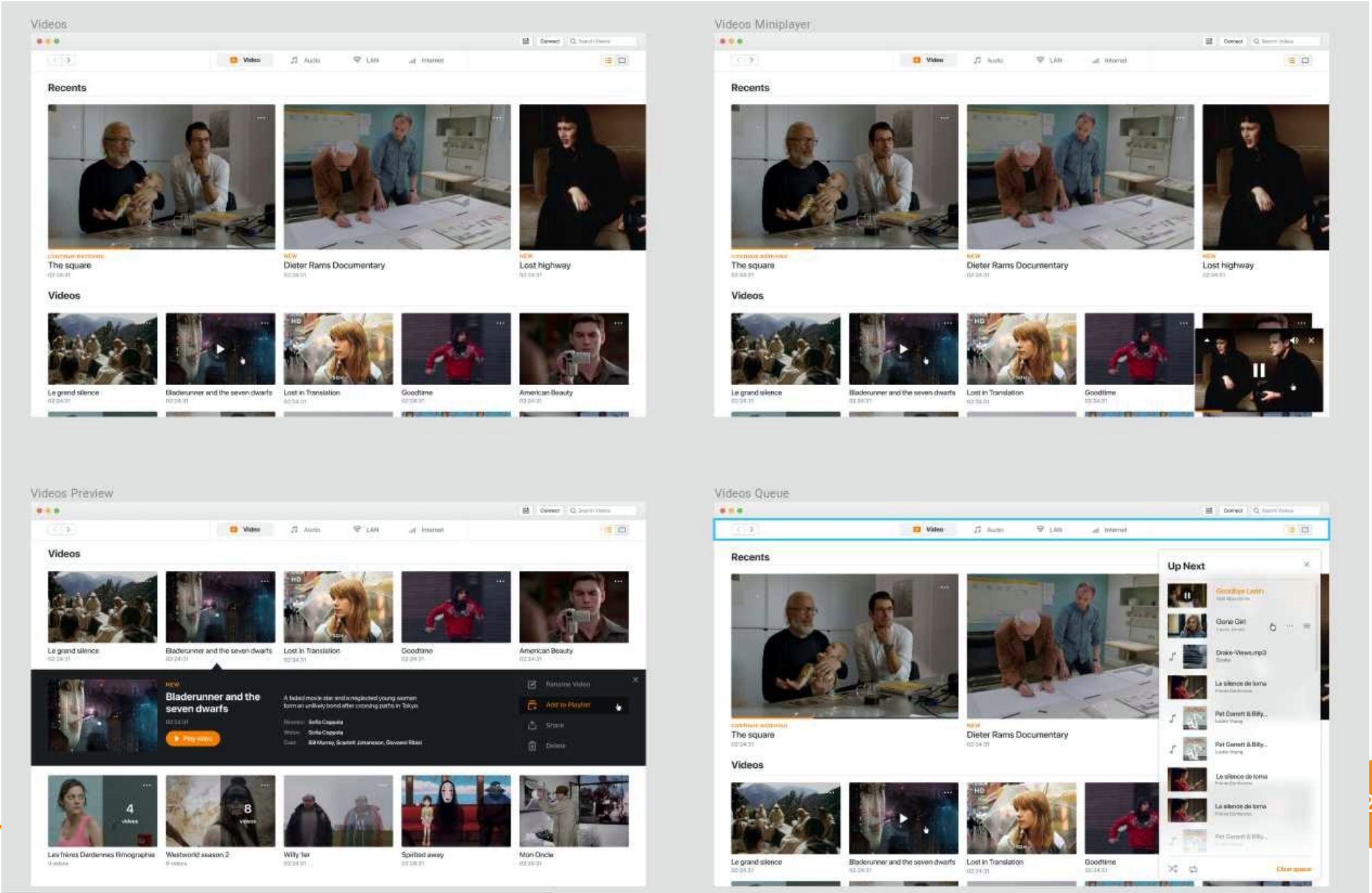Switch to list view in Videos window
The image size is (1372, 893).
coord(608,60)
